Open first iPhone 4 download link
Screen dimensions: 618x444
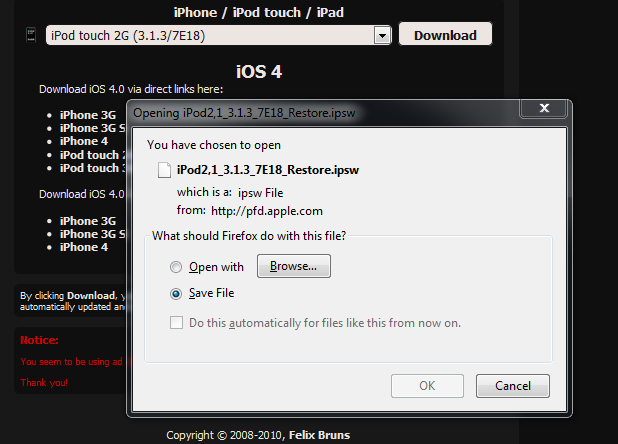[x=84, y=141]
